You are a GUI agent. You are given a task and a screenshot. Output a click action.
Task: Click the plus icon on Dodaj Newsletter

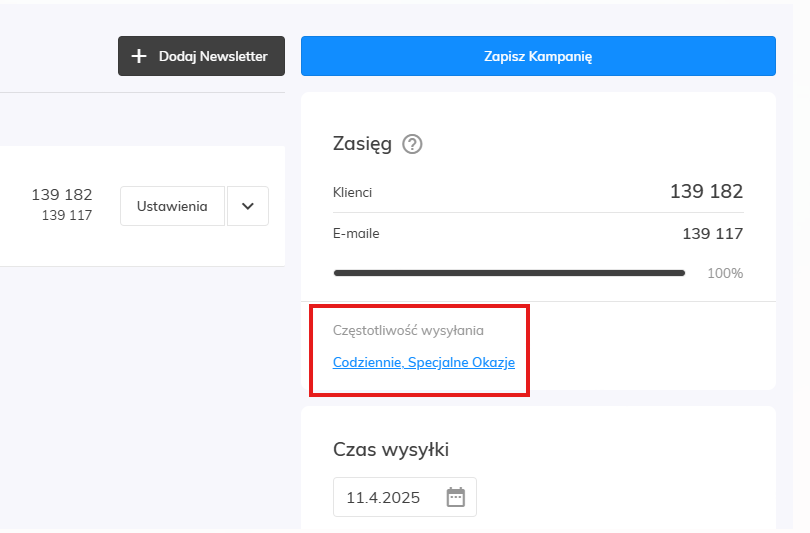pos(139,56)
